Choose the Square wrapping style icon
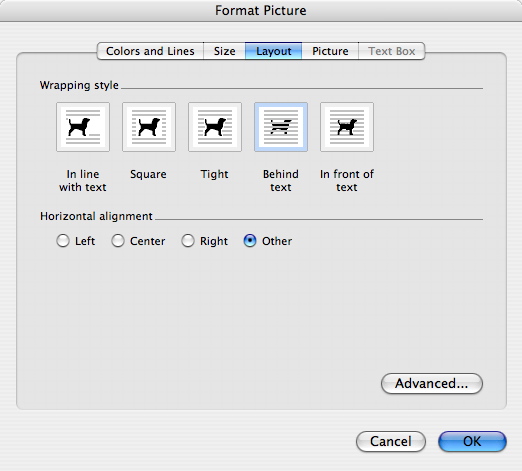Screen dimensions: 522x471 click(149, 127)
